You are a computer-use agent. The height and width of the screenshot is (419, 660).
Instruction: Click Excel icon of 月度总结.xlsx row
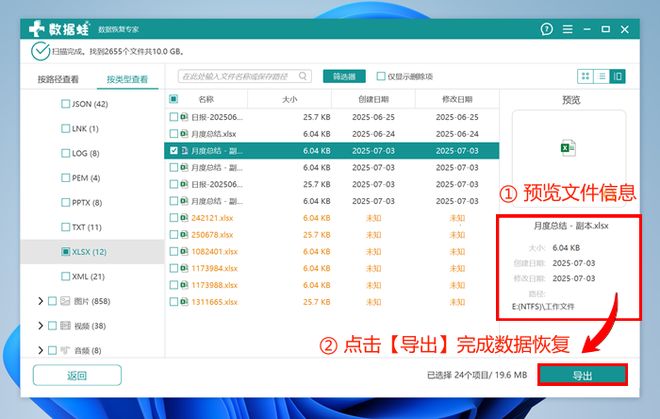(184, 133)
